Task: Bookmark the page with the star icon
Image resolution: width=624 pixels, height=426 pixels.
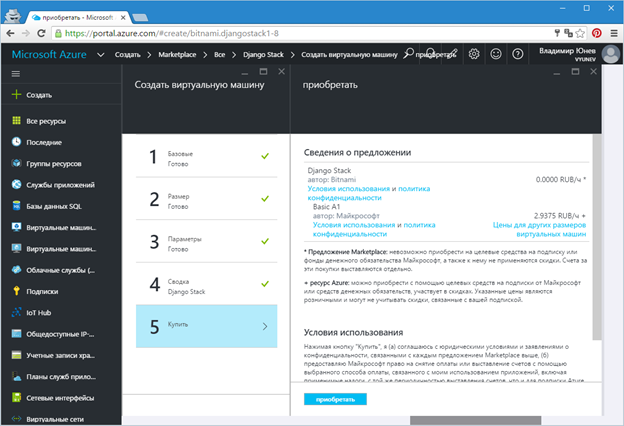Action: (580, 33)
